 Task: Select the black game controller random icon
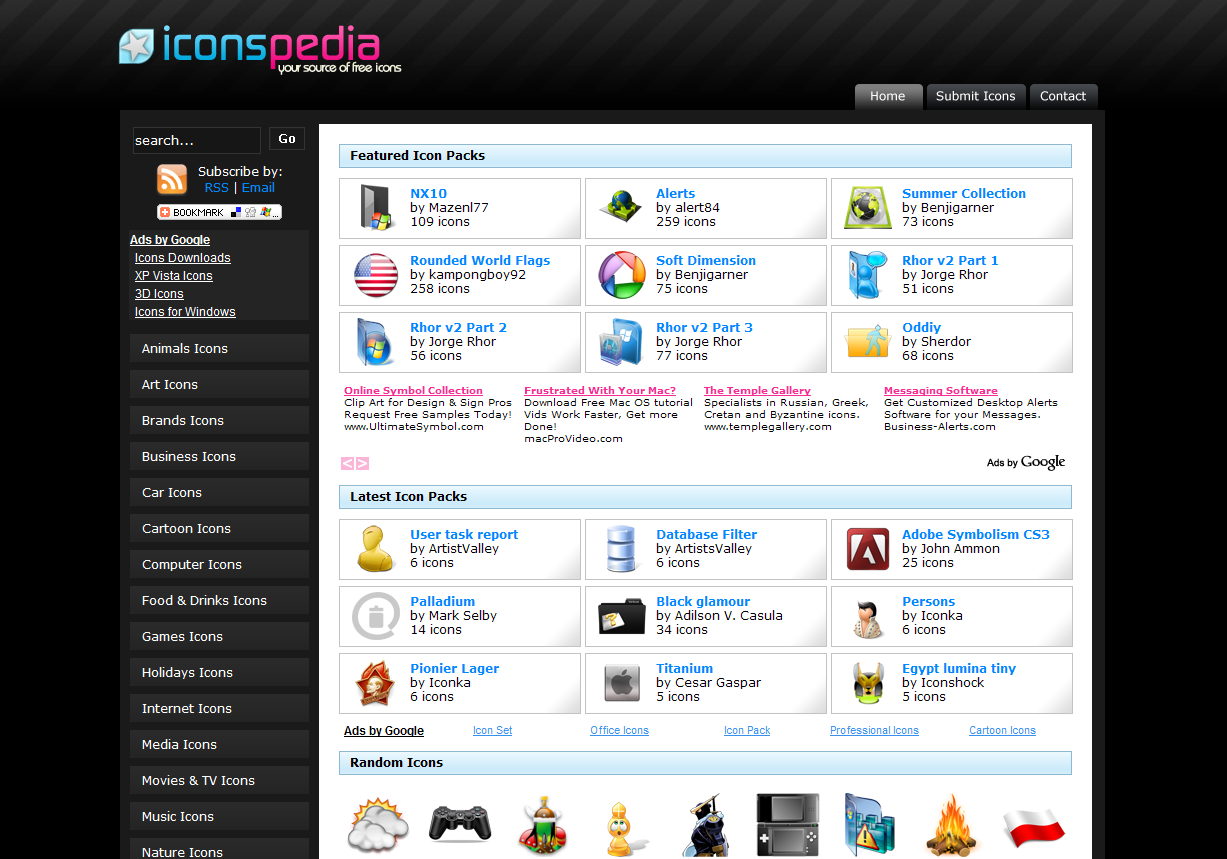click(460, 823)
